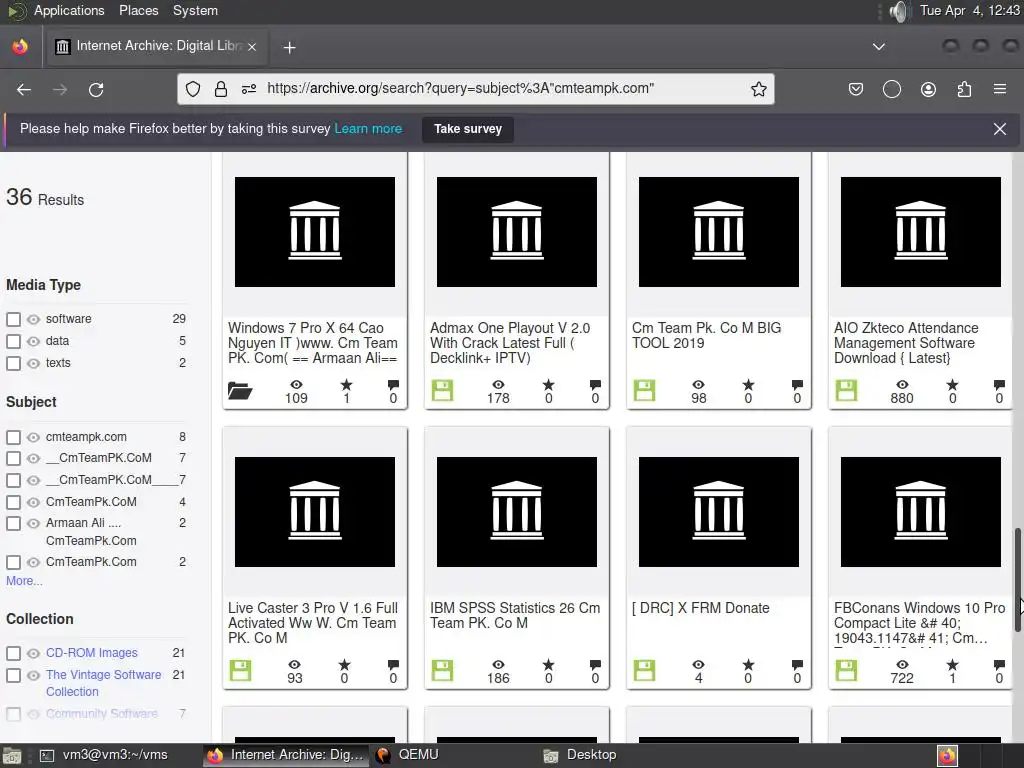The width and height of the screenshot is (1024, 768).
Task: Toggle eye icon for data media type
Action: coord(33,342)
